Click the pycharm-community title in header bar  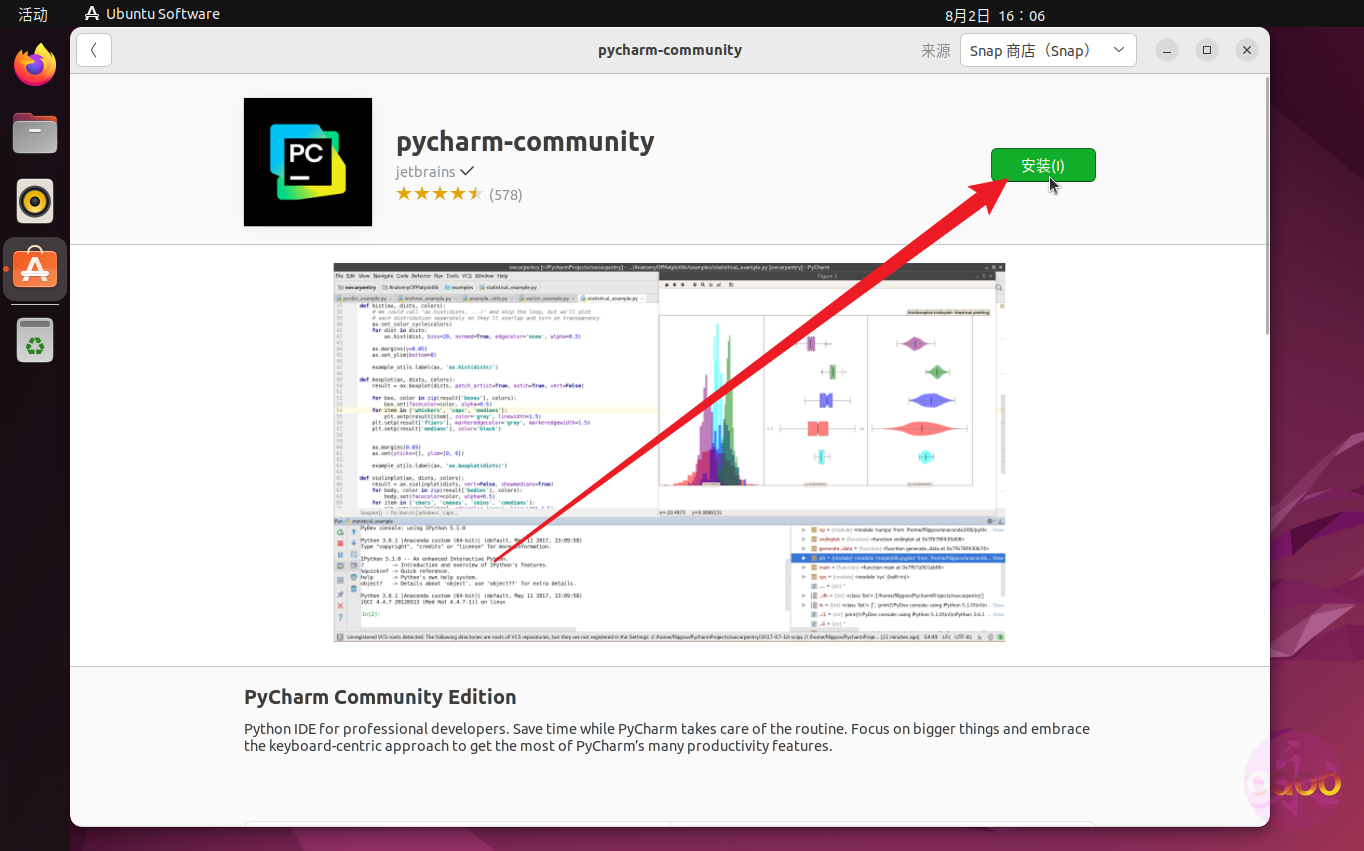670,50
